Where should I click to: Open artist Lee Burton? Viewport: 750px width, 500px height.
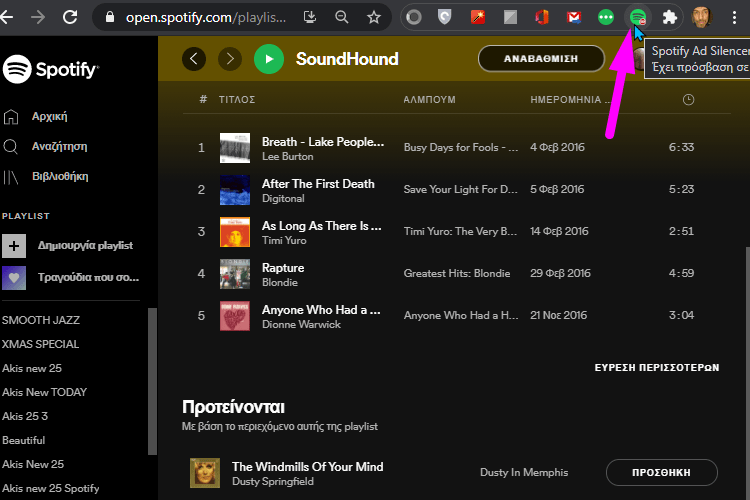287,156
